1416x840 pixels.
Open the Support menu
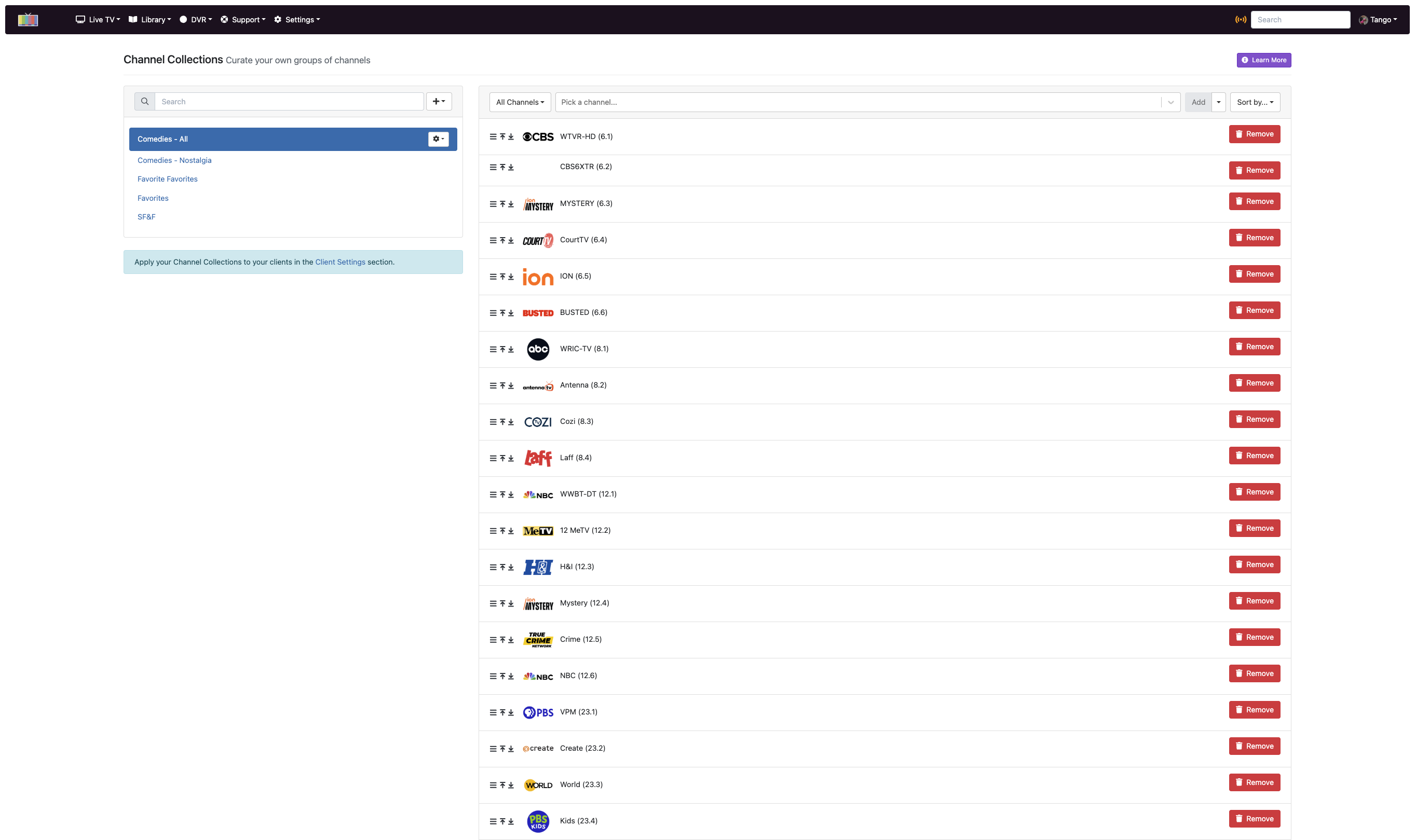pos(243,20)
